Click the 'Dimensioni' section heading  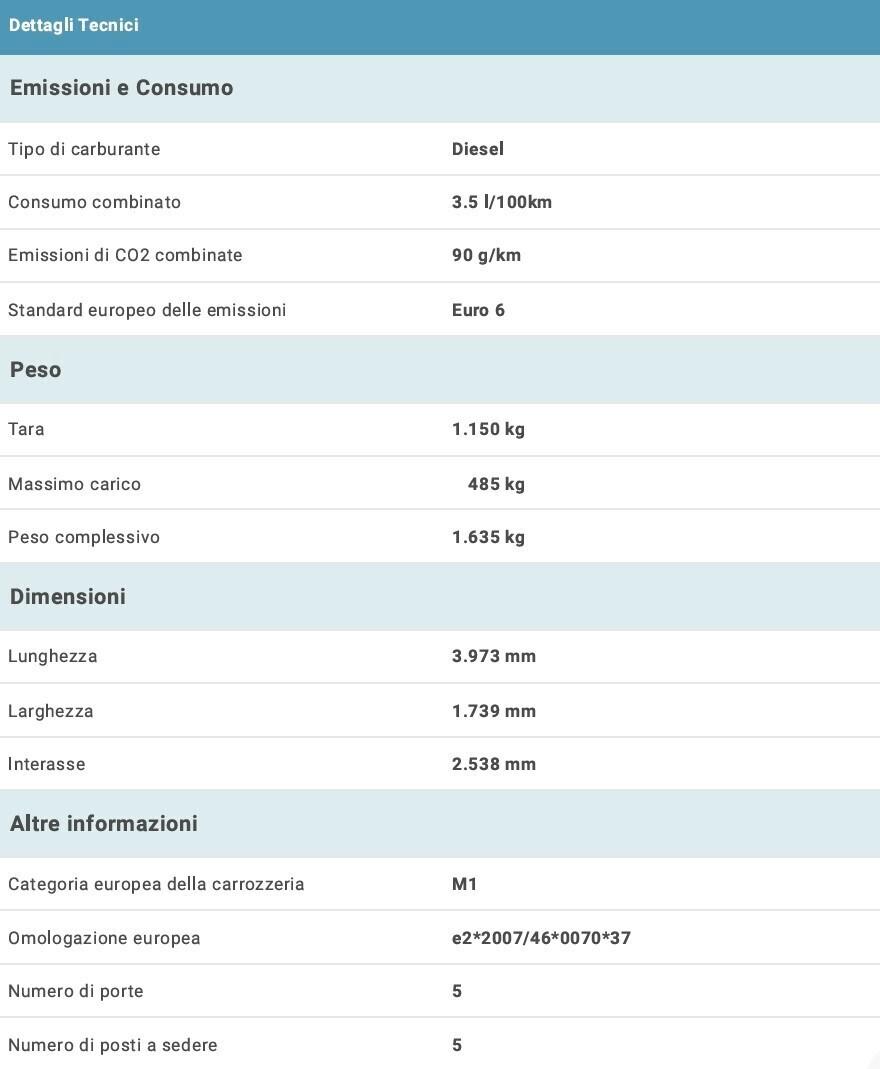tap(67, 597)
